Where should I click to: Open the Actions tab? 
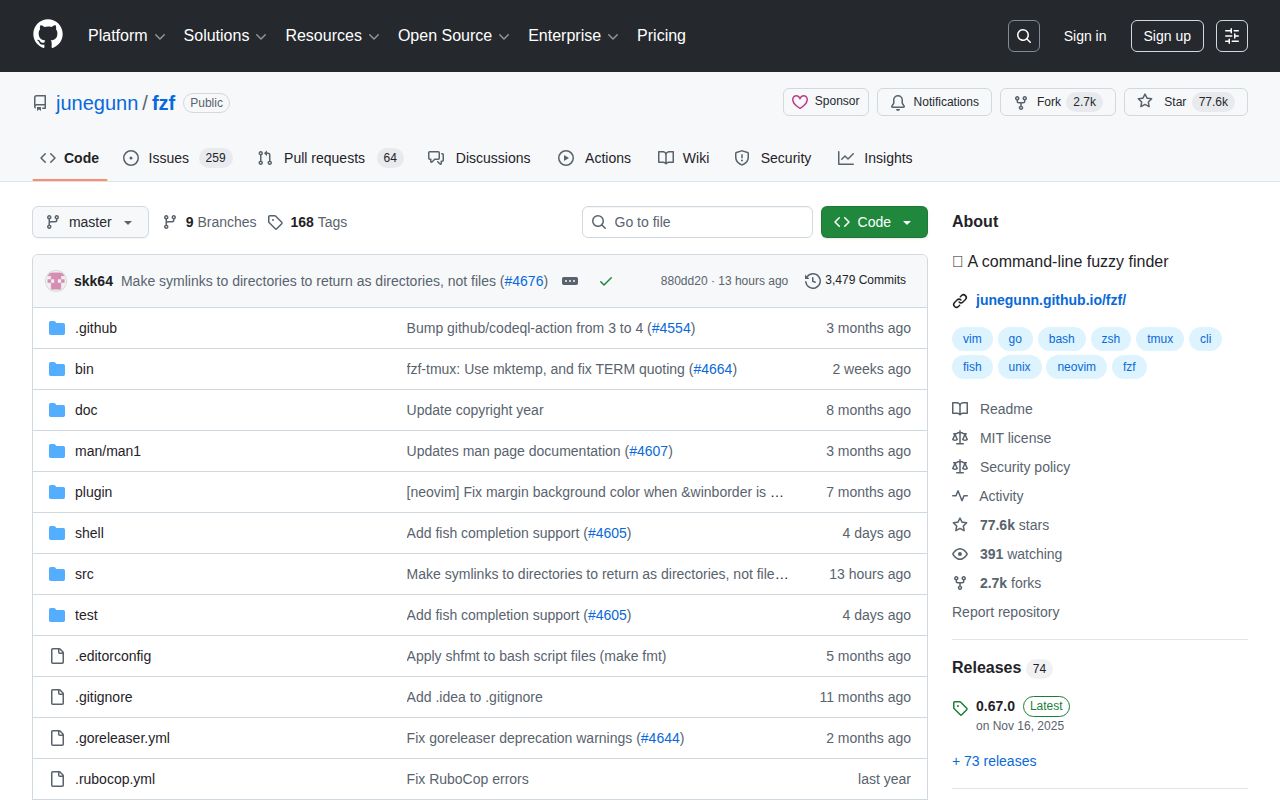(595, 158)
